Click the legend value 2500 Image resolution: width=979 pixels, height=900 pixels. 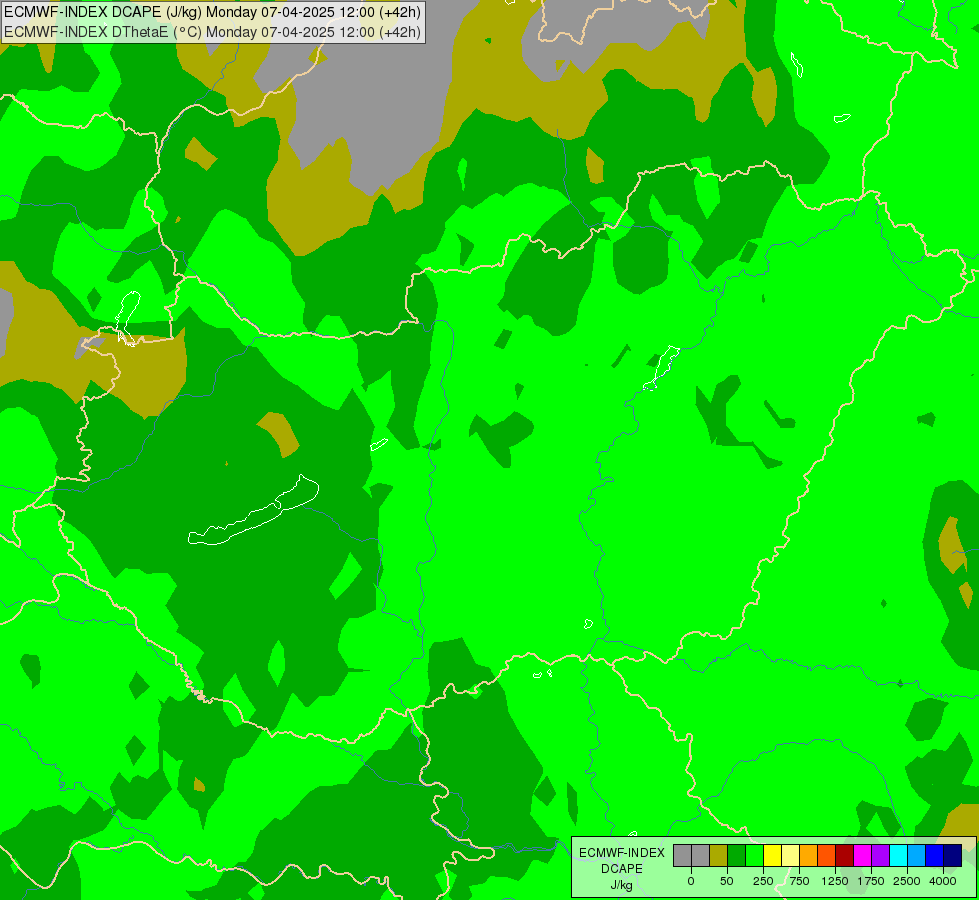point(907,881)
